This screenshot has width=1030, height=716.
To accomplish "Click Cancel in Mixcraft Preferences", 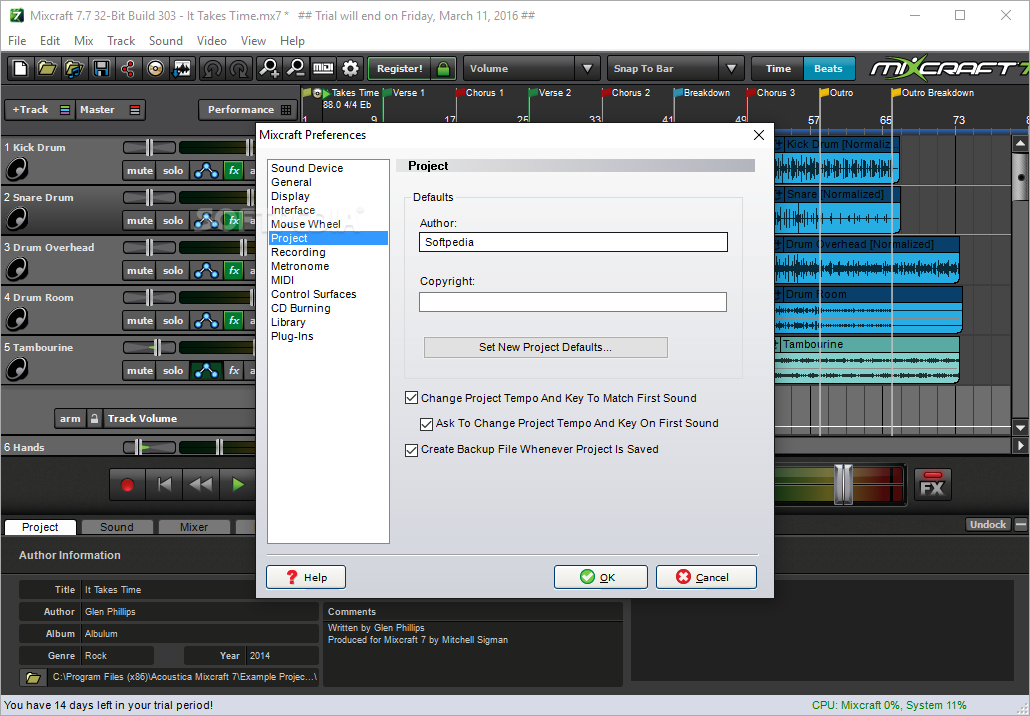I will click(x=706, y=577).
